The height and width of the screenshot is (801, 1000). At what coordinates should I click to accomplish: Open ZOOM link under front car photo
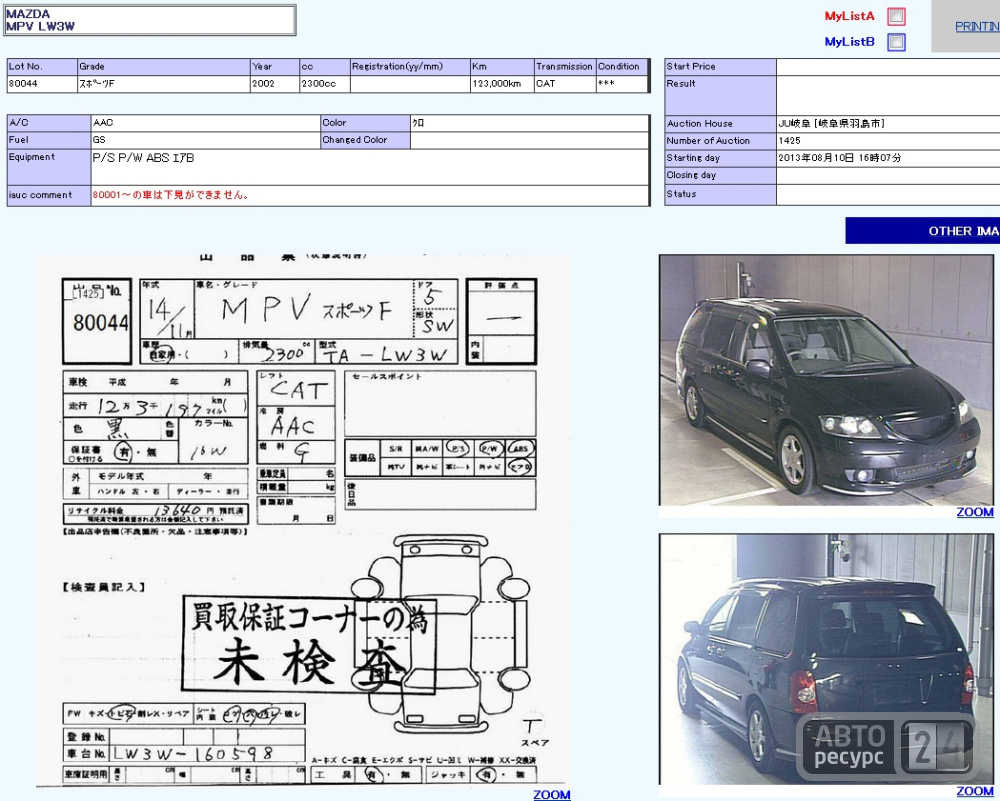tap(974, 512)
